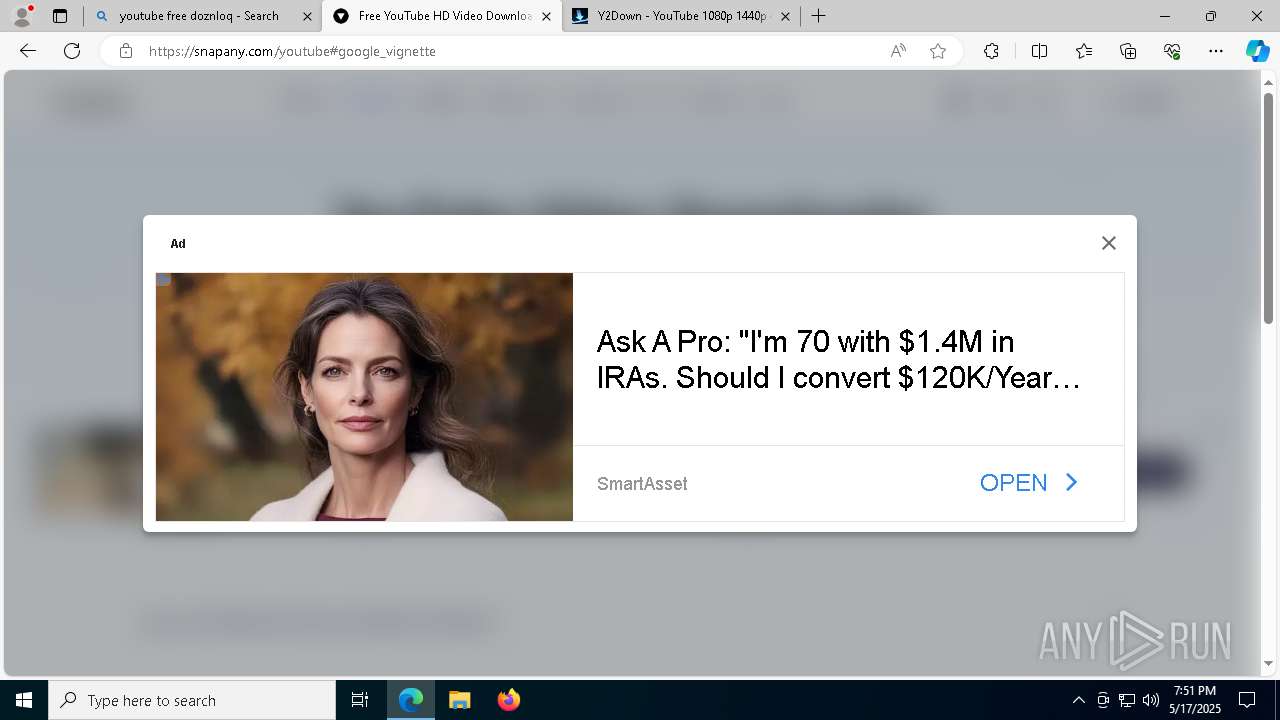
Task: Open the clock showing 7:51 PM
Action: (x=1196, y=700)
